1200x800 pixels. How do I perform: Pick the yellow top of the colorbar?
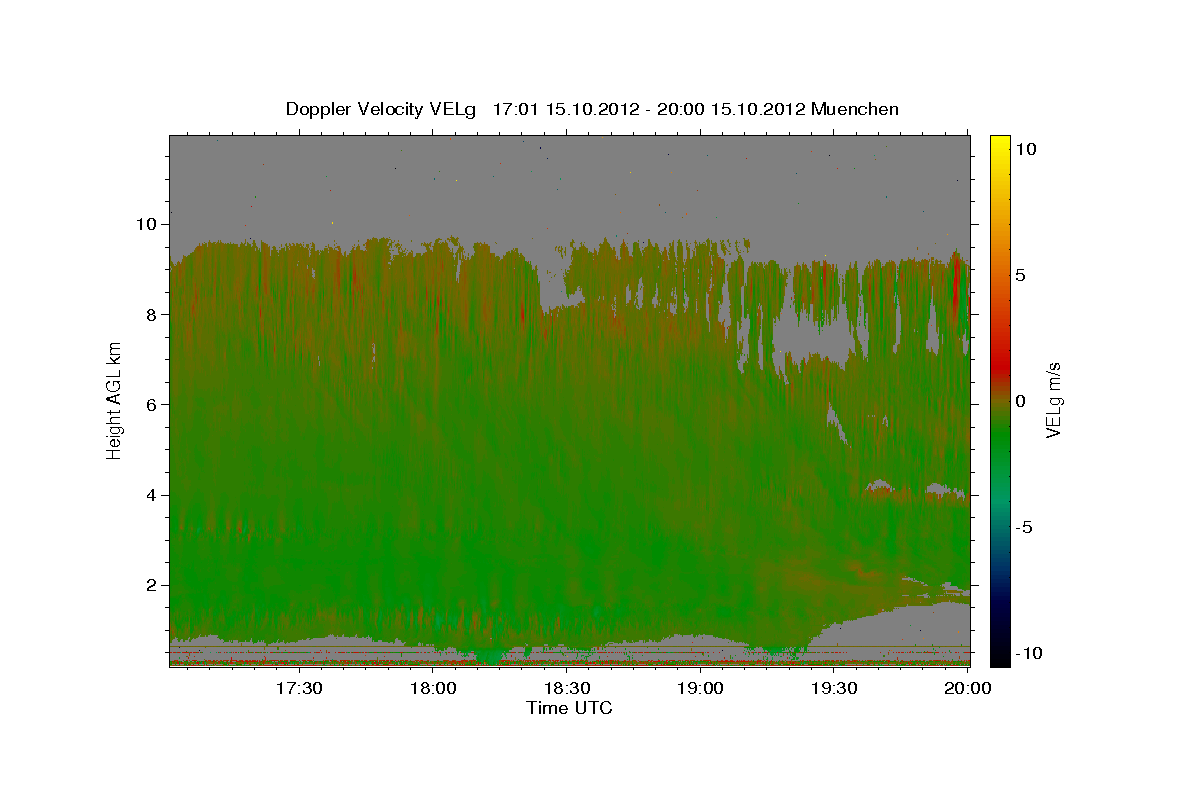(x=1000, y=142)
